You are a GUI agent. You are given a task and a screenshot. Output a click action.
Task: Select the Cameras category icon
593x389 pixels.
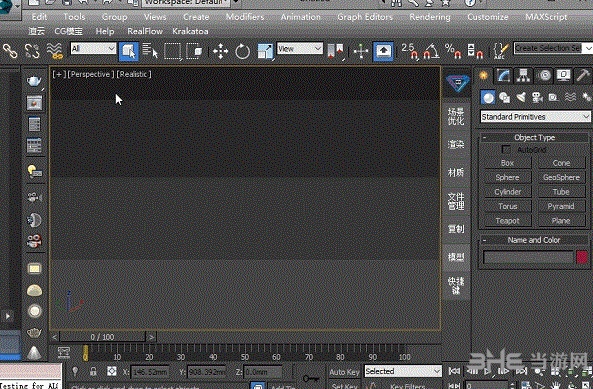(x=537, y=98)
